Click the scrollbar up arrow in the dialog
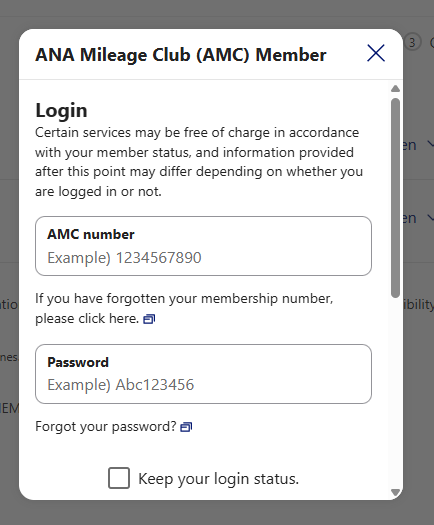The image size is (434, 525). (x=395, y=88)
